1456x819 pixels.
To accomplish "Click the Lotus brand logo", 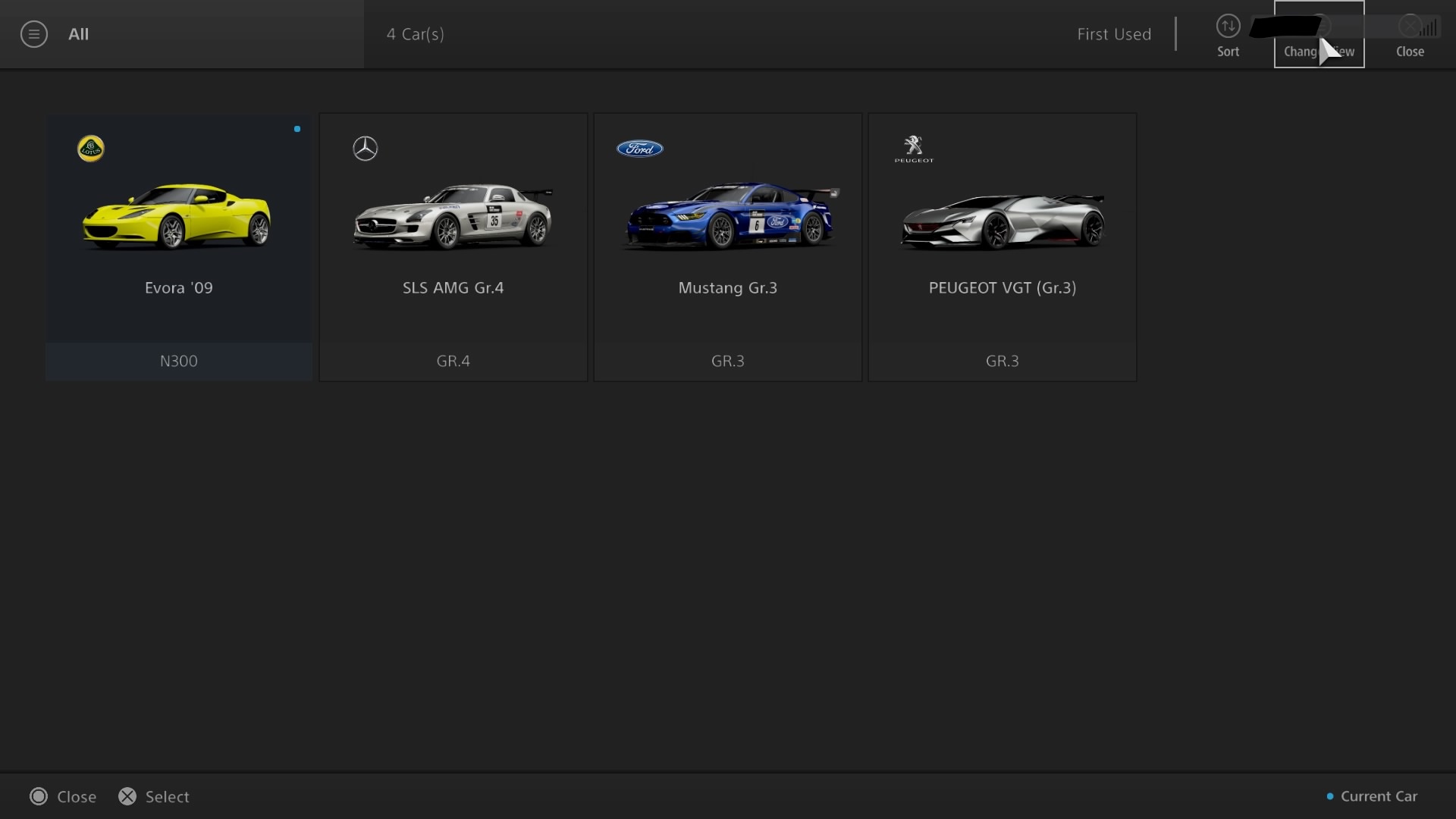I will coord(91,149).
